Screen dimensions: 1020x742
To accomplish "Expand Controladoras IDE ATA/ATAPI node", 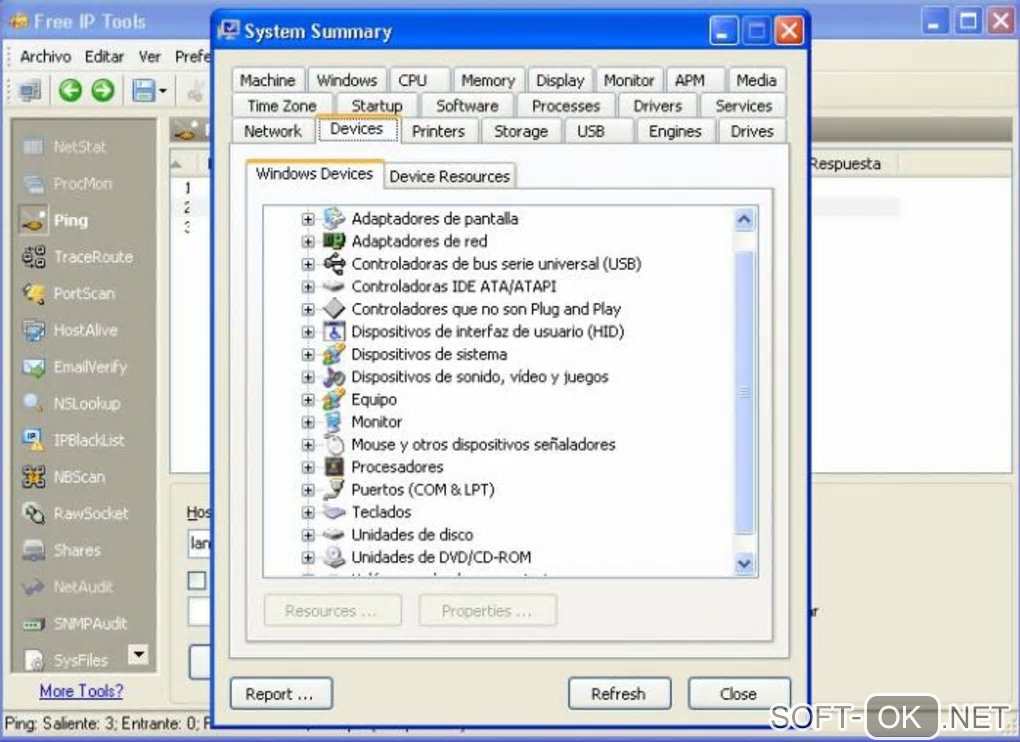I will (x=308, y=287).
